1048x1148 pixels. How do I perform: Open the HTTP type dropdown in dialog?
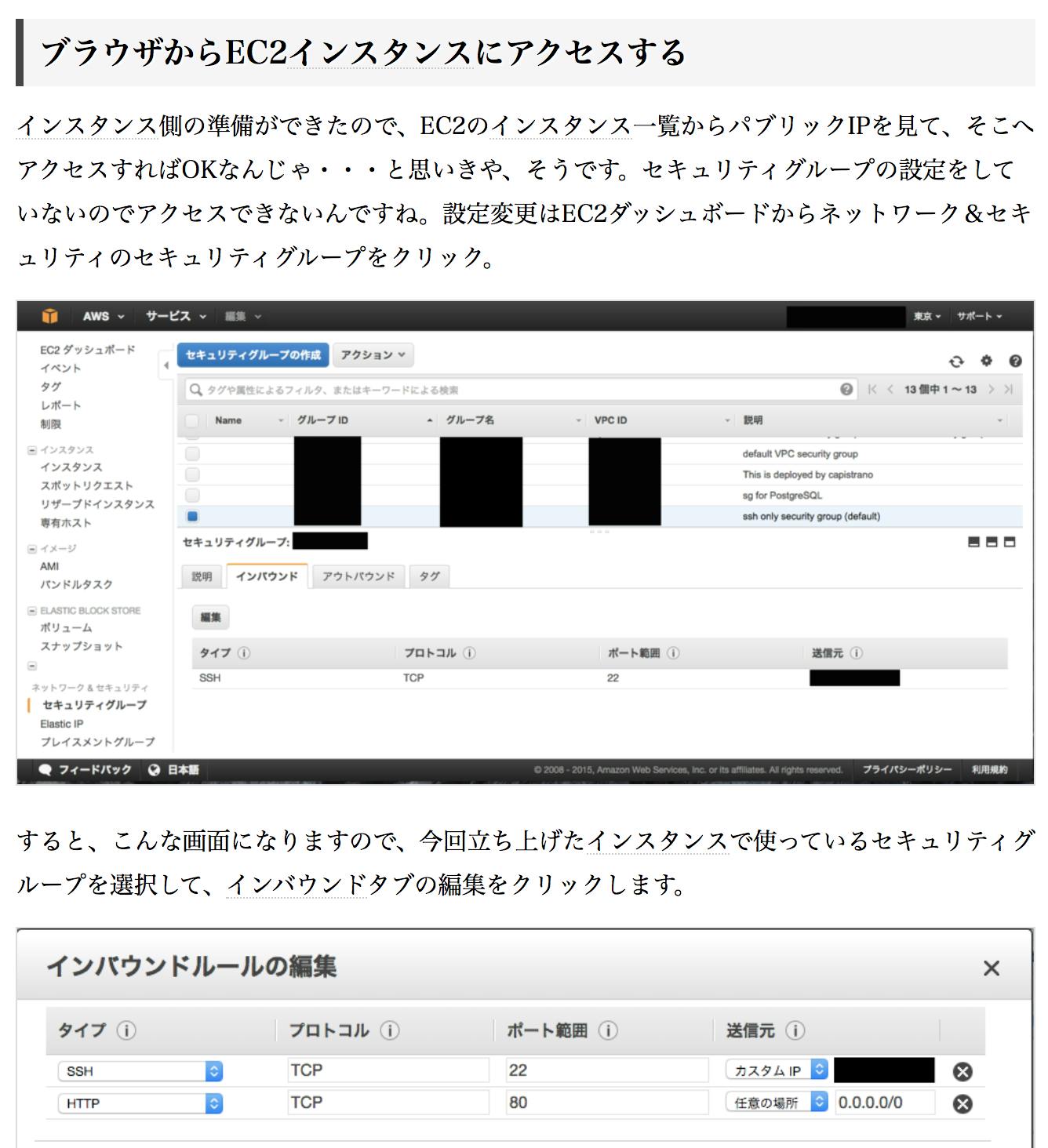click(x=140, y=1103)
